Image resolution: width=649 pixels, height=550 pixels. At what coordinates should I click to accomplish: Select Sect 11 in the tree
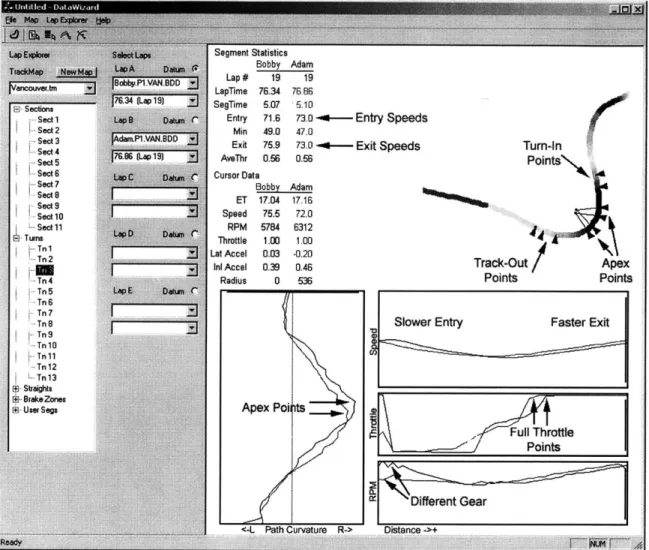pos(50,227)
